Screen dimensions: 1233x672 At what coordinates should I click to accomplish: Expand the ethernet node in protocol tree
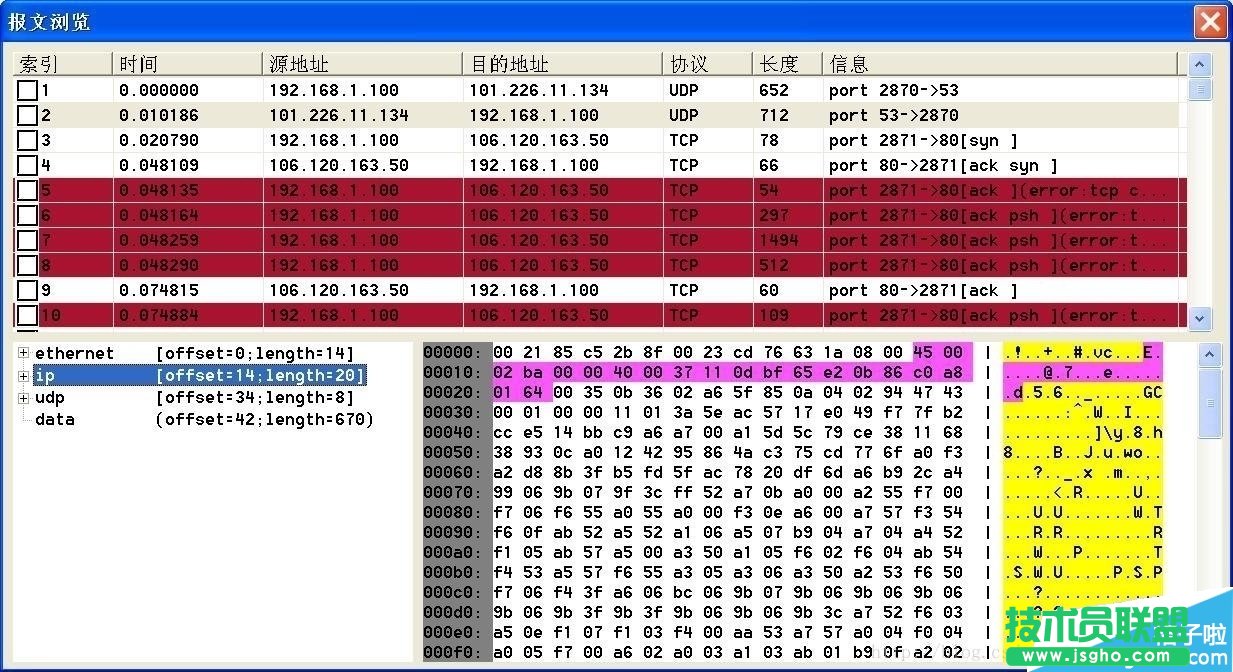click(x=23, y=353)
